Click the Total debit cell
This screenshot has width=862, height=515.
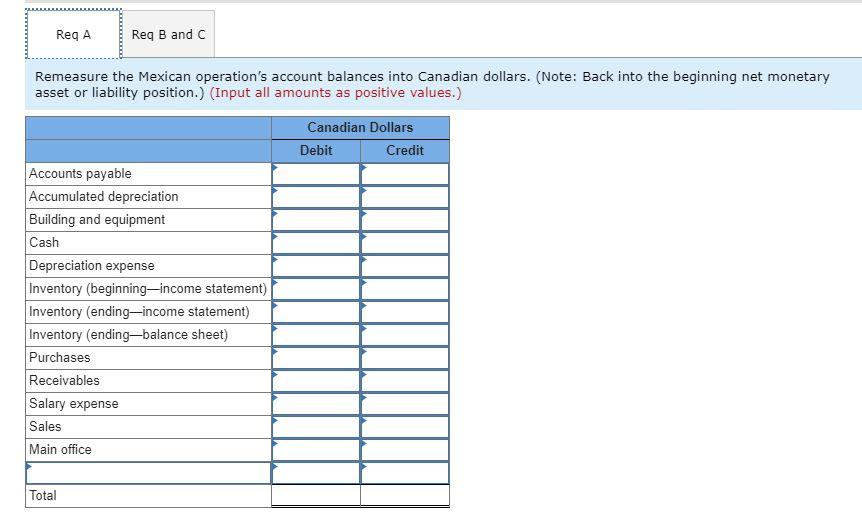click(316, 496)
